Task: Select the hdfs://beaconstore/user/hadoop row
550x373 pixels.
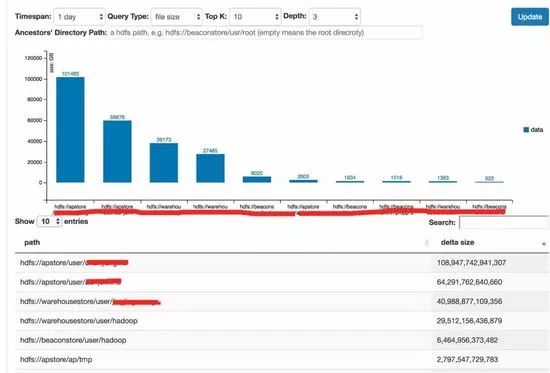Action: [x=282, y=340]
